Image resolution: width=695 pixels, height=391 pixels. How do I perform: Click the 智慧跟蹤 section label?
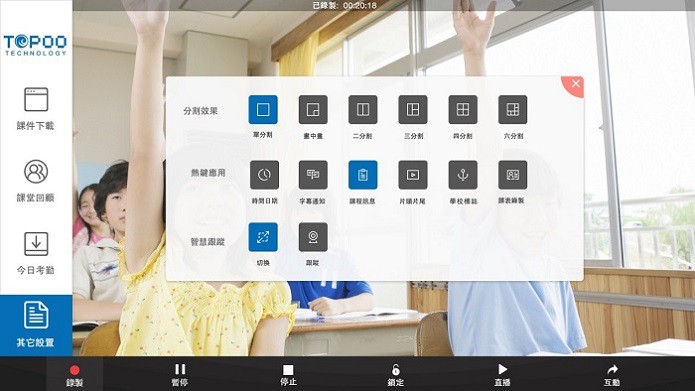[x=207, y=242]
